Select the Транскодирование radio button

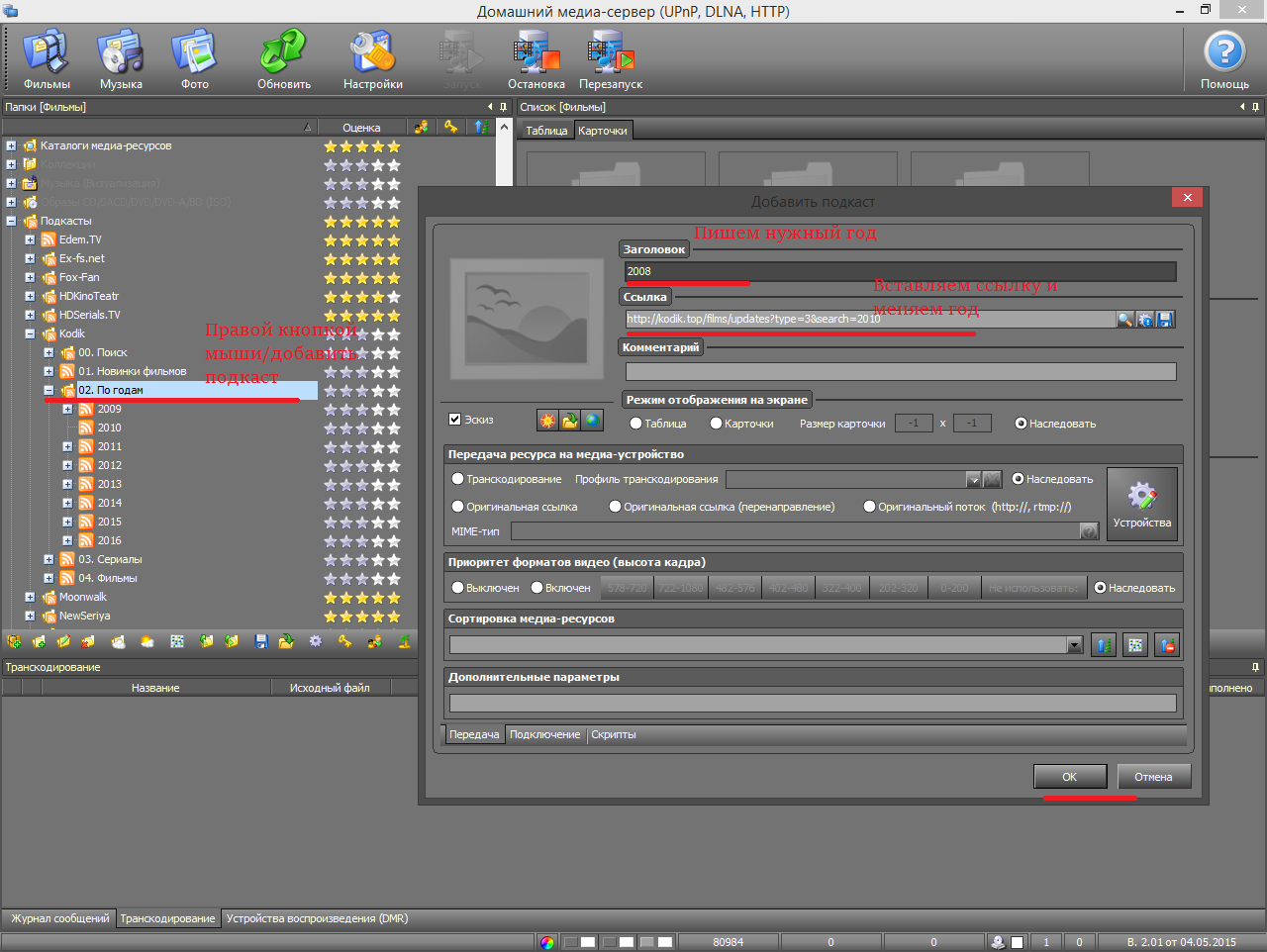pyautogui.click(x=458, y=479)
